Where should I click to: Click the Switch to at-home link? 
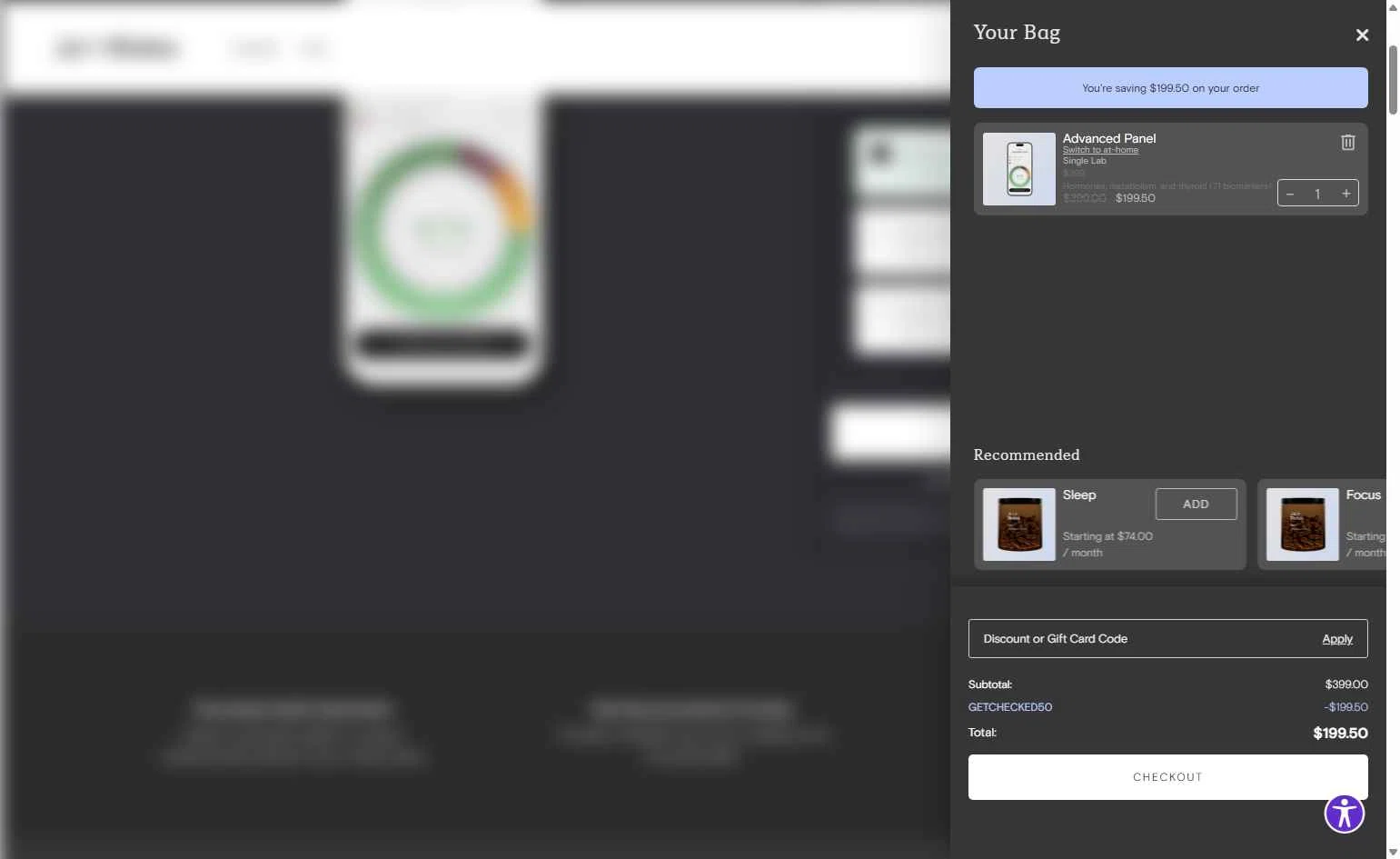click(1100, 150)
